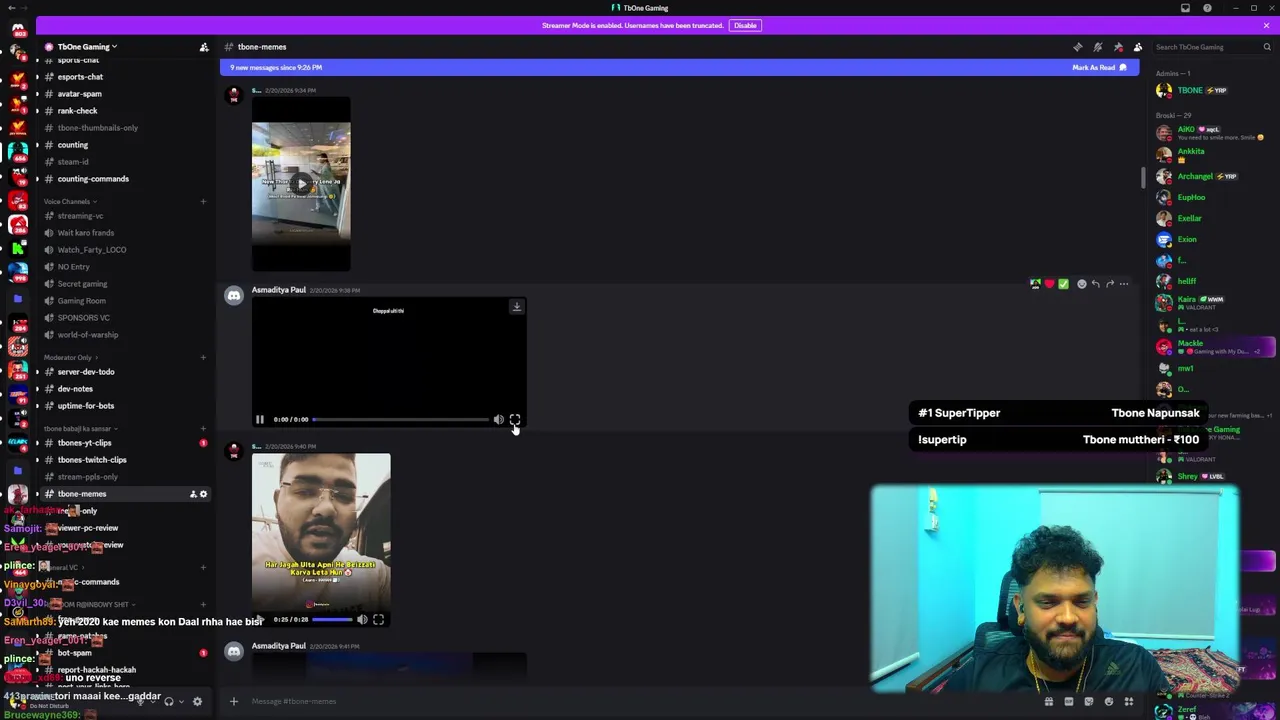The height and width of the screenshot is (720, 1280).
Task: Open tbones-twitch-clips channel
Action: tap(92, 460)
